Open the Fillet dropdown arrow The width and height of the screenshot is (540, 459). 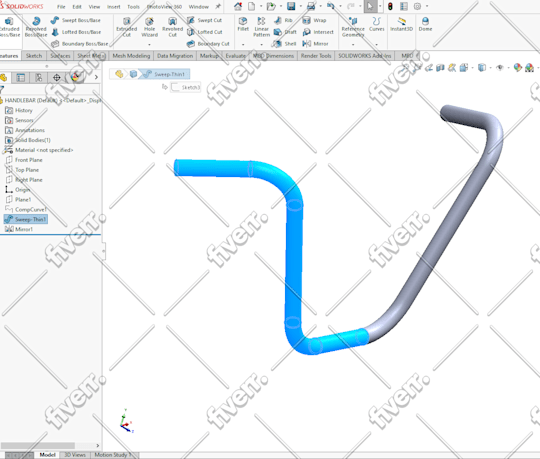click(243, 44)
